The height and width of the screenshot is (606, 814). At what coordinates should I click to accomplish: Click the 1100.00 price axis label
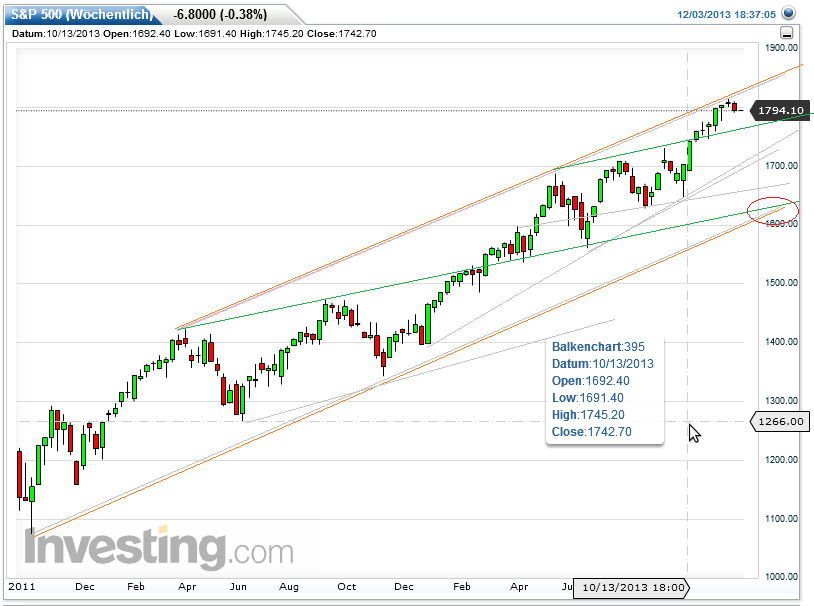click(x=782, y=519)
